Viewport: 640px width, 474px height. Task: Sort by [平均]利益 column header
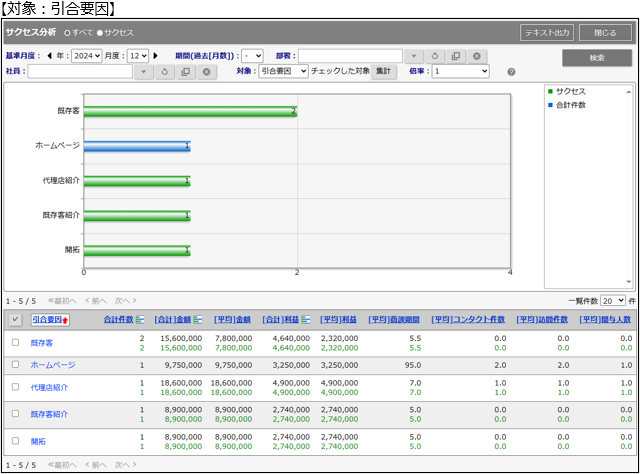click(x=338, y=320)
